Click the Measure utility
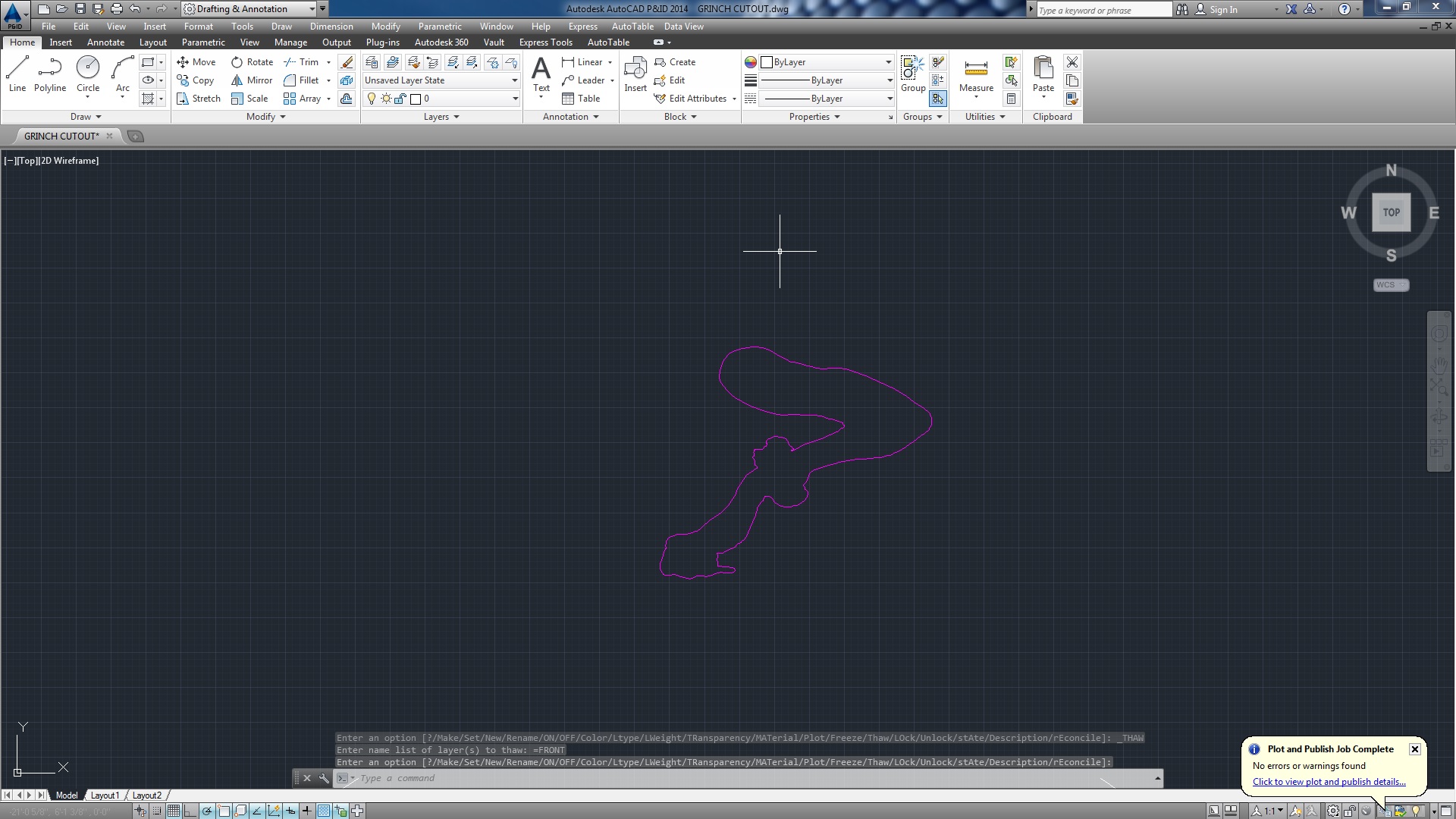 (976, 74)
